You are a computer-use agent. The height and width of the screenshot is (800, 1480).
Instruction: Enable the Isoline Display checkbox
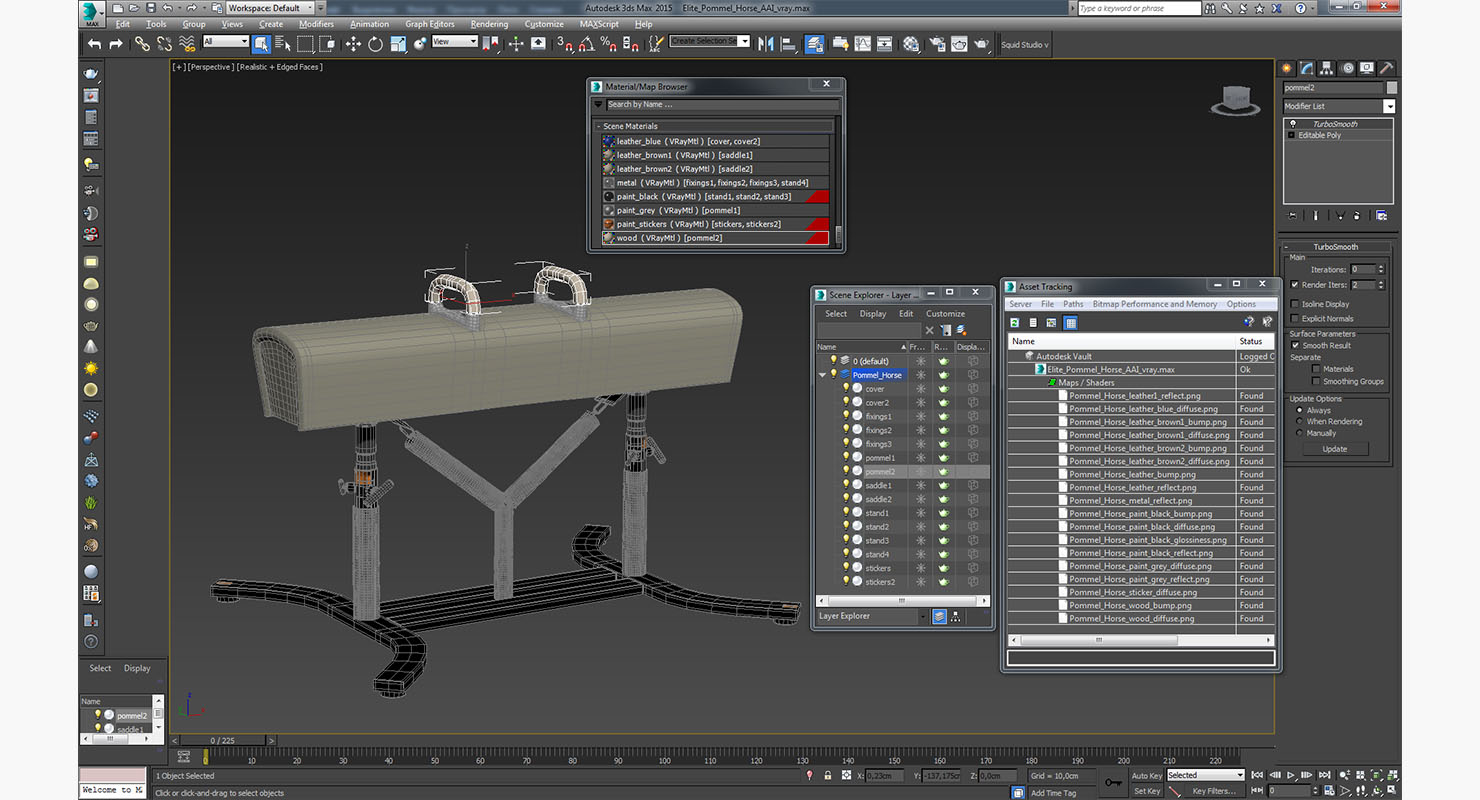point(1295,304)
